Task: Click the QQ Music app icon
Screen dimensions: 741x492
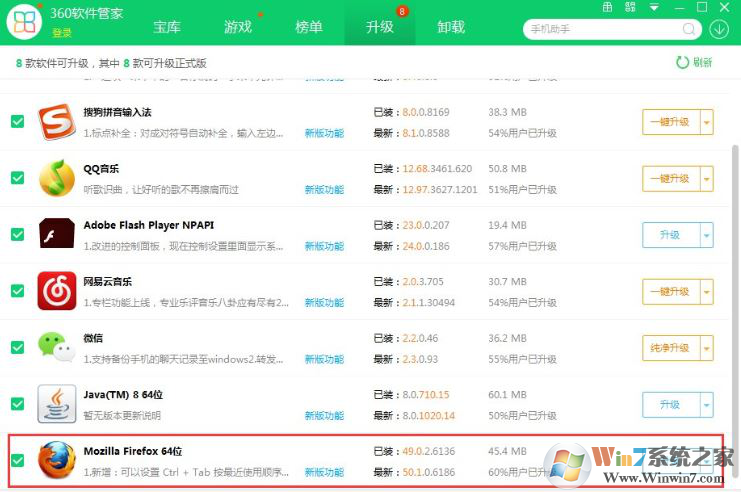Action: (x=57, y=178)
